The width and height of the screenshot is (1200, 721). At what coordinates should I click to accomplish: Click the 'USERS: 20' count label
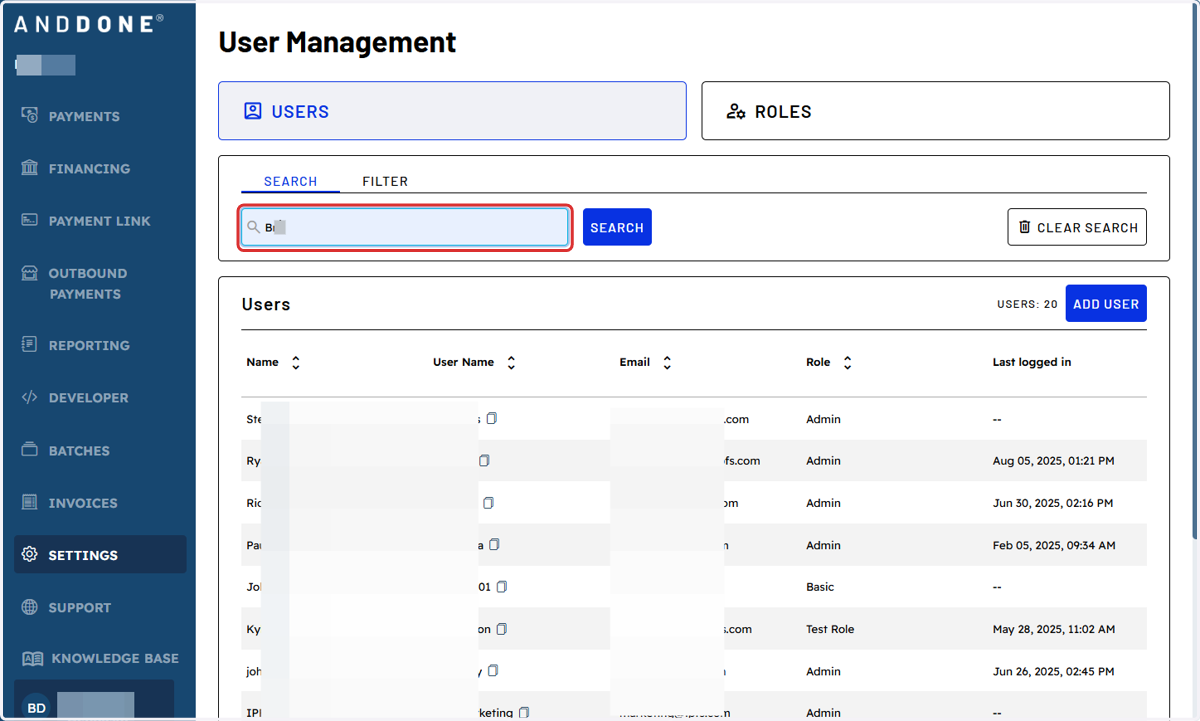tap(1027, 304)
